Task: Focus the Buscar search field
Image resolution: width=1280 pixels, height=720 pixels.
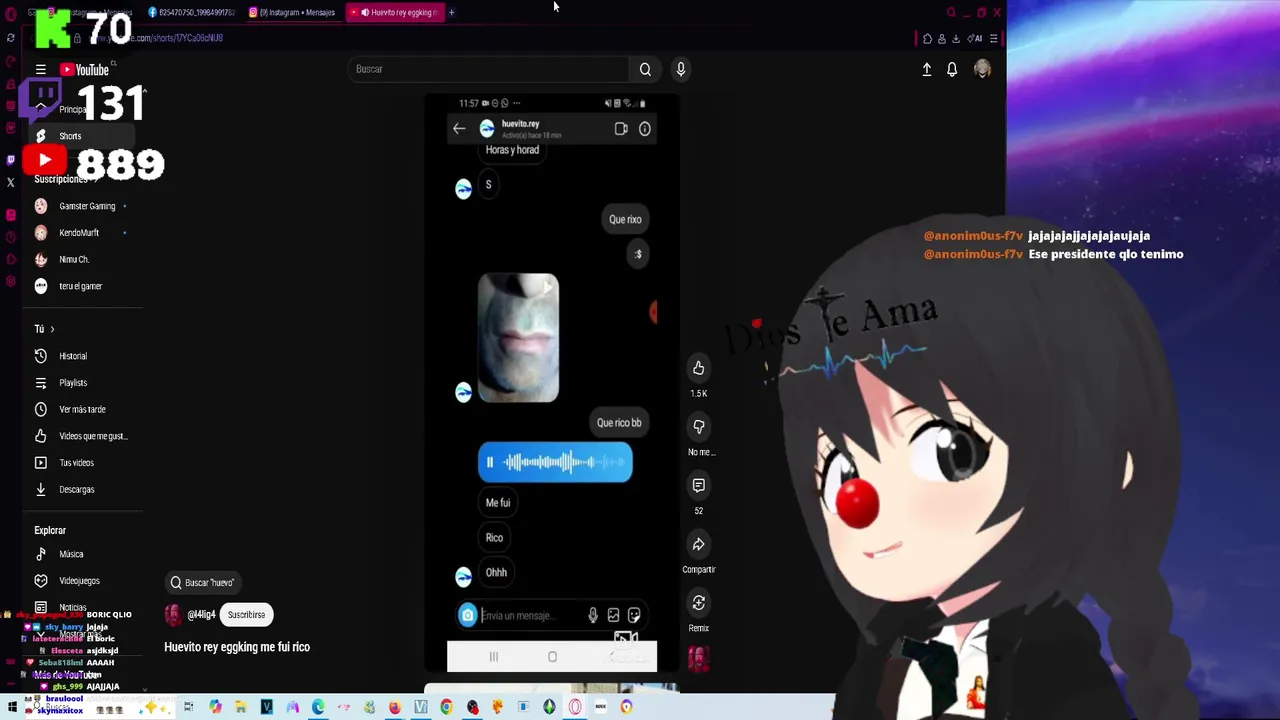Action: [x=490, y=69]
